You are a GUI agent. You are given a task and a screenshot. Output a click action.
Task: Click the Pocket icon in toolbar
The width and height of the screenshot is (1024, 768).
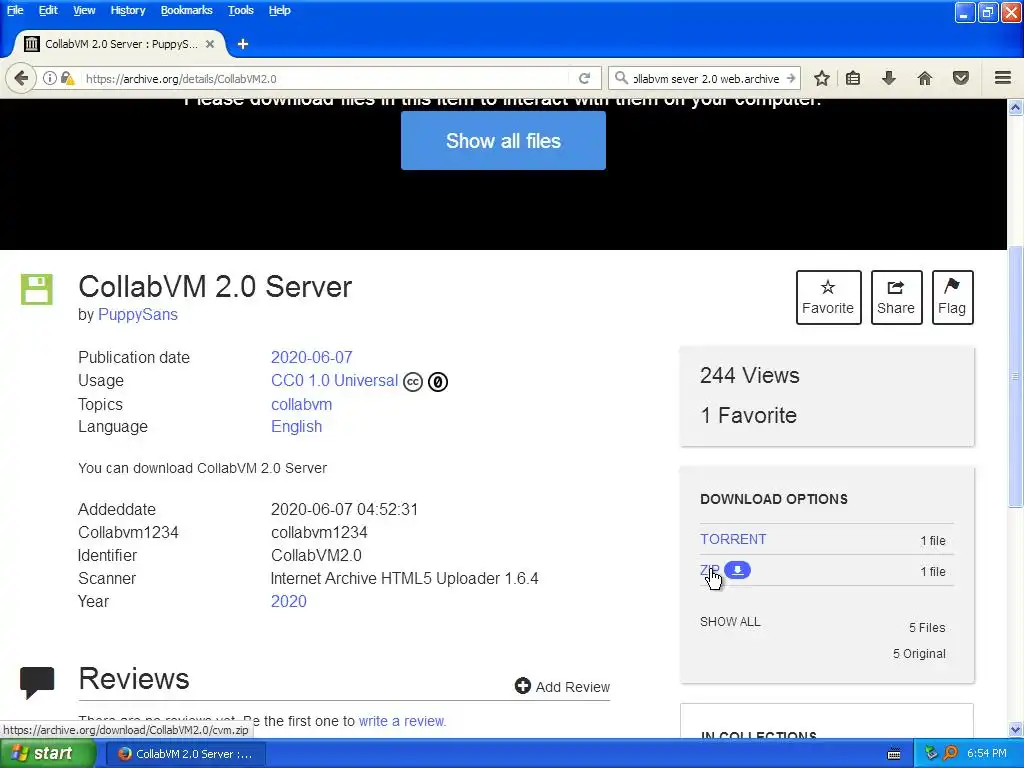pyautogui.click(x=961, y=78)
